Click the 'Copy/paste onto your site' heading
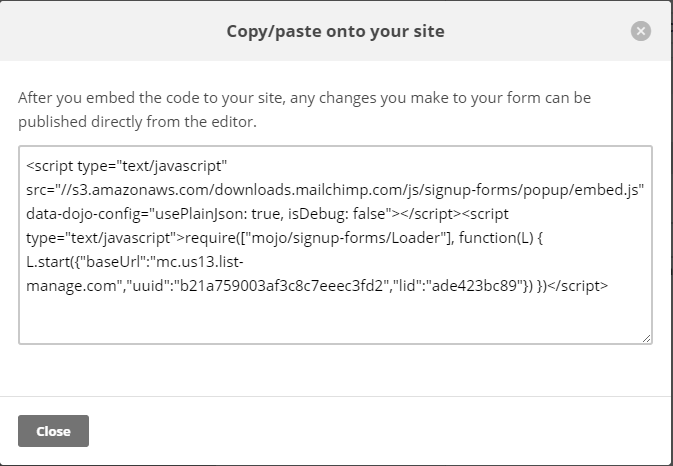The height and width of the screenshot is (466, 673). 335,31
